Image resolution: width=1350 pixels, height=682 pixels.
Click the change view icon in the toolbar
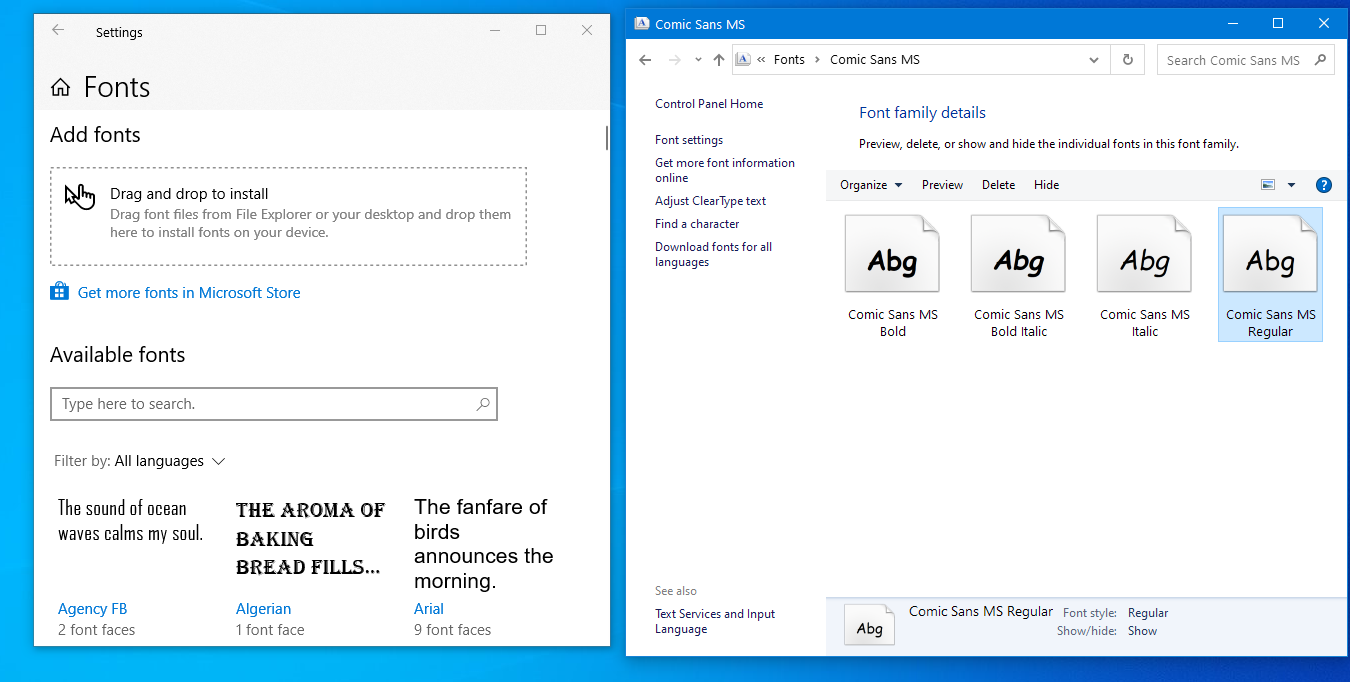point(1268,185)
